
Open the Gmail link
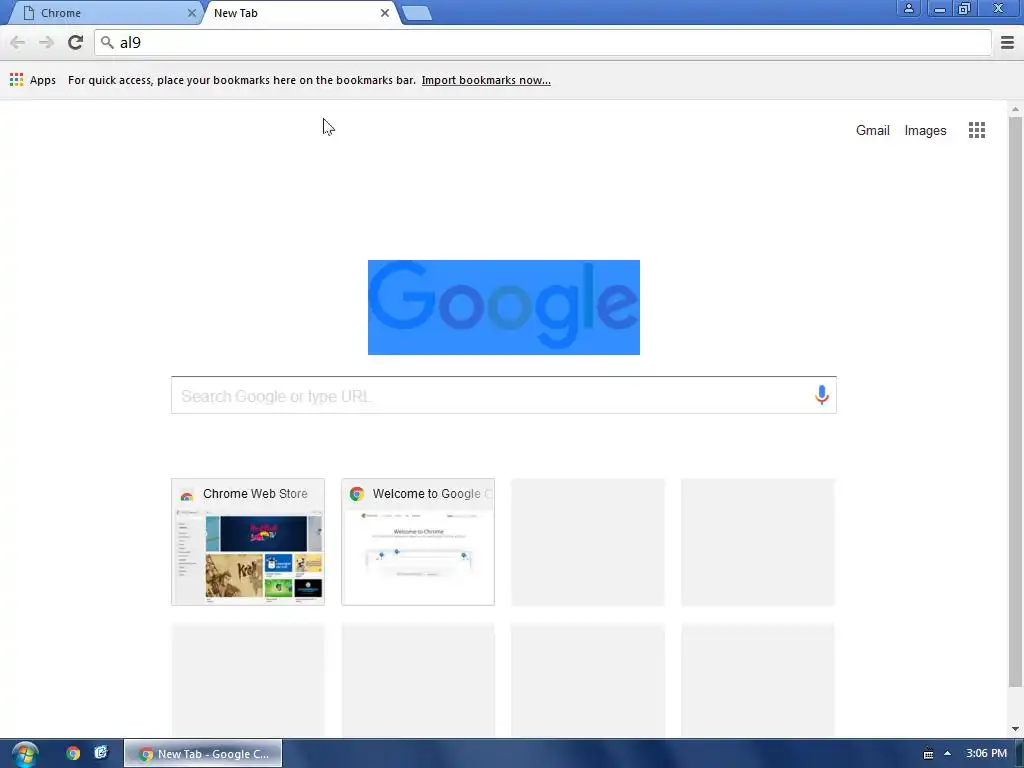click(x=872, y=130)
